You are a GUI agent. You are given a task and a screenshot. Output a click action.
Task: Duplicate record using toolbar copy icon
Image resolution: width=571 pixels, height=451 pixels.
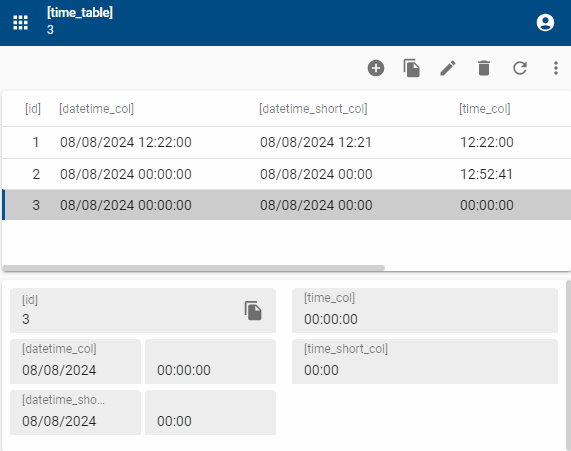[411, 68]
